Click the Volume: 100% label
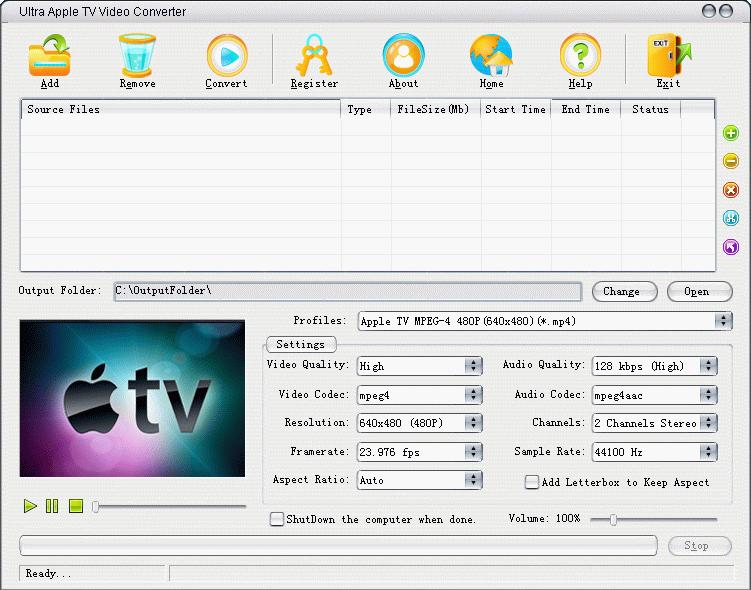Image resolution: width=751 pixels, height=590 pixels. click(x=544, y=519)
